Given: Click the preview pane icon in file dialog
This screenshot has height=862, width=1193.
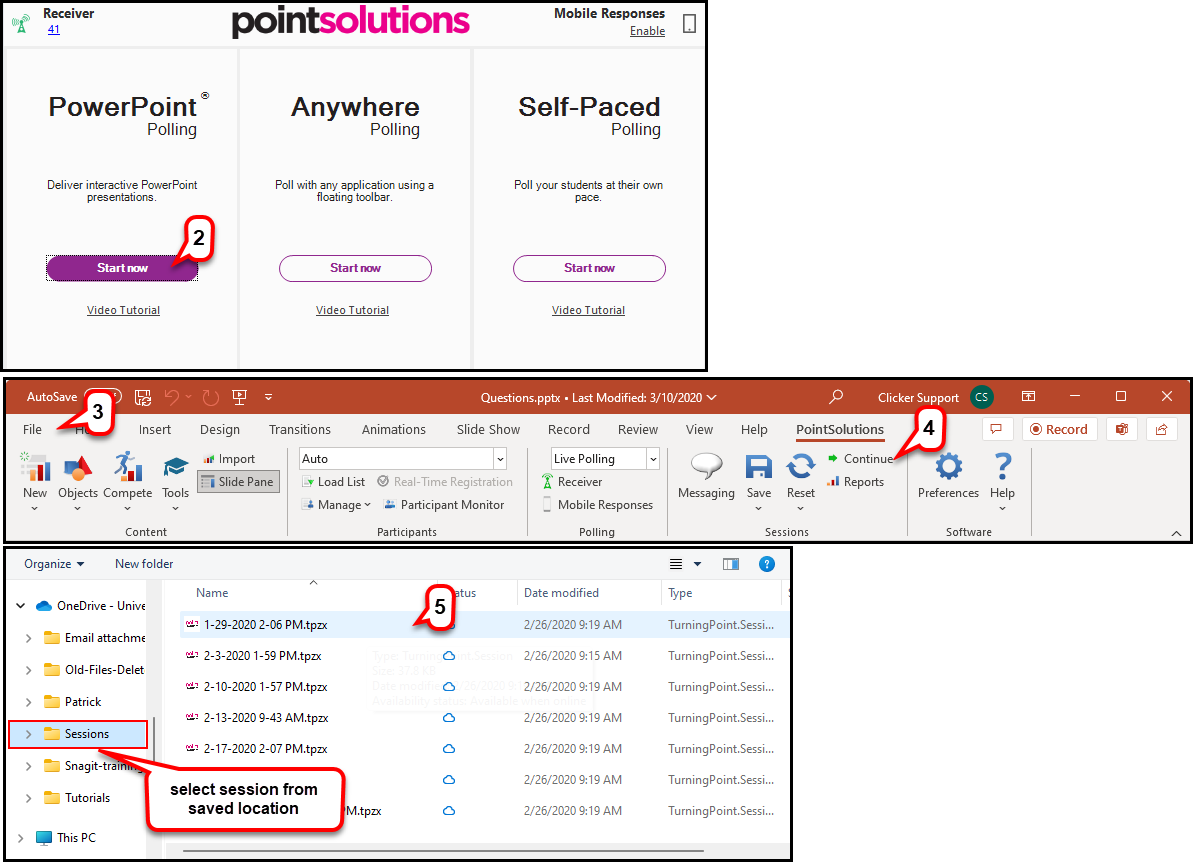Looking at the screenshot, I should (730, 564).
